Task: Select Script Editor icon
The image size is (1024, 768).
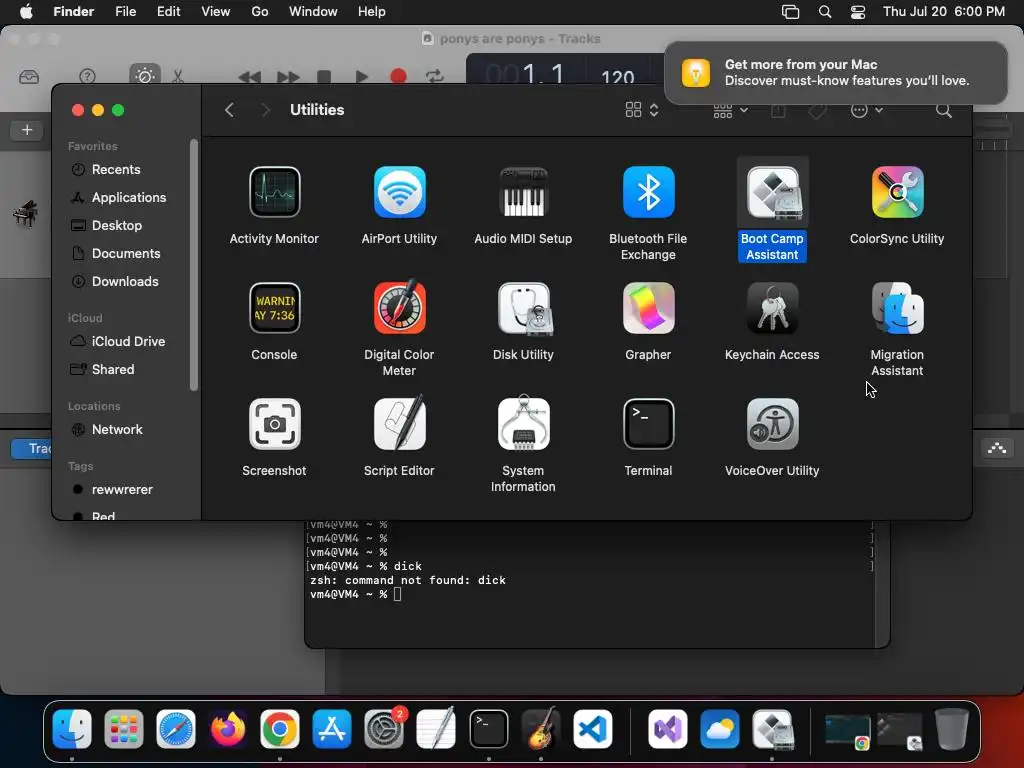Action: [399, 424]
